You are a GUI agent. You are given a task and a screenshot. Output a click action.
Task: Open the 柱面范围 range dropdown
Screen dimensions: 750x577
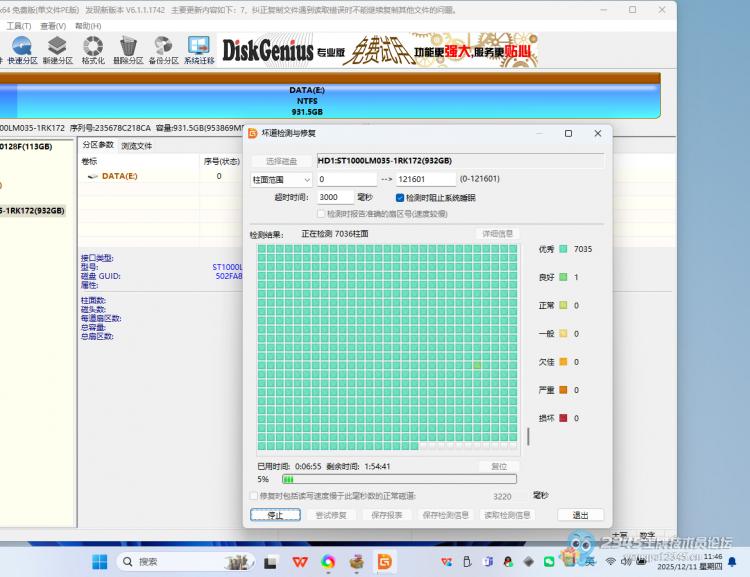click(x=281, y=179)
